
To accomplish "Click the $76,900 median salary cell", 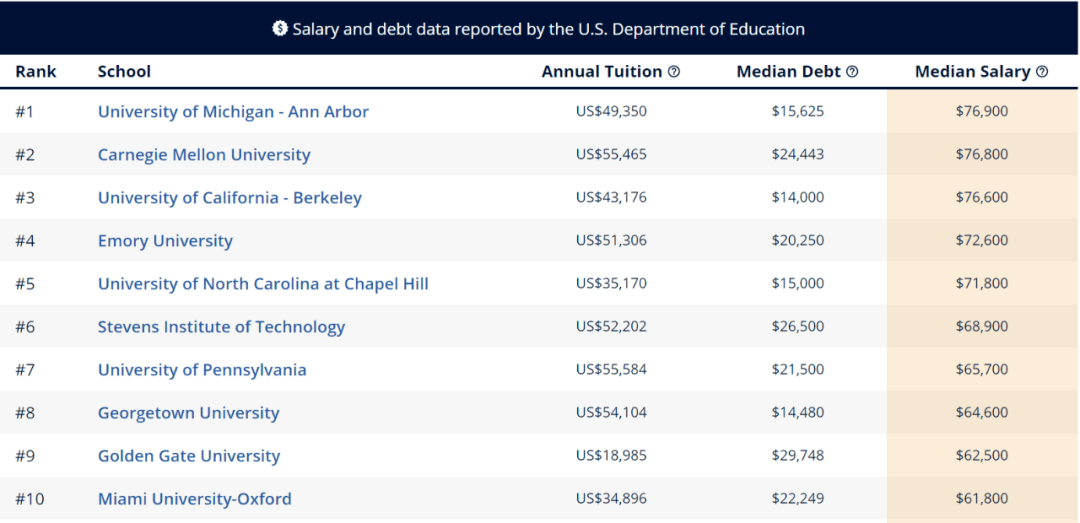I will 982,111.
